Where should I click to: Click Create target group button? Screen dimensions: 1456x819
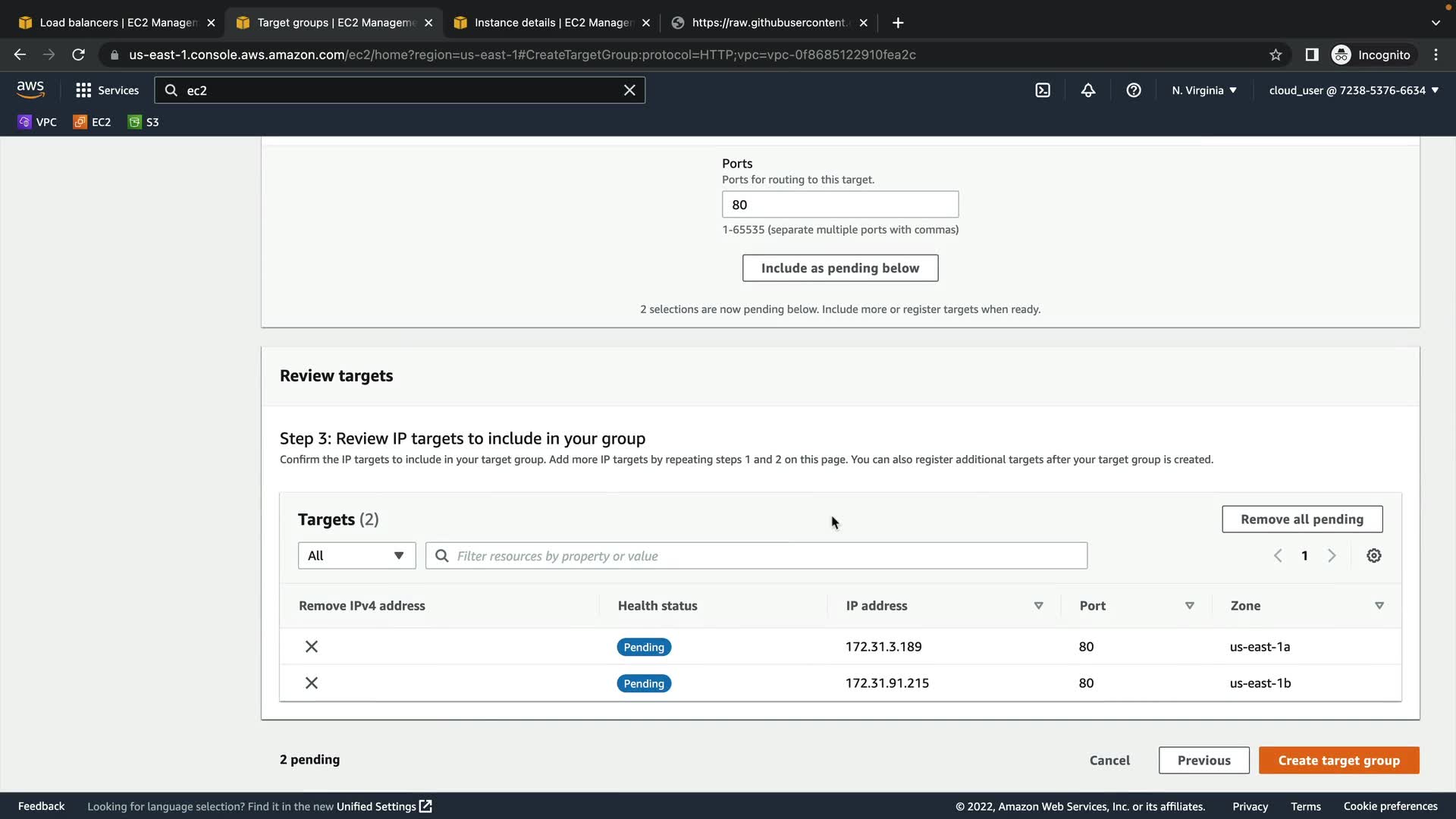(x=1338, y=761)
